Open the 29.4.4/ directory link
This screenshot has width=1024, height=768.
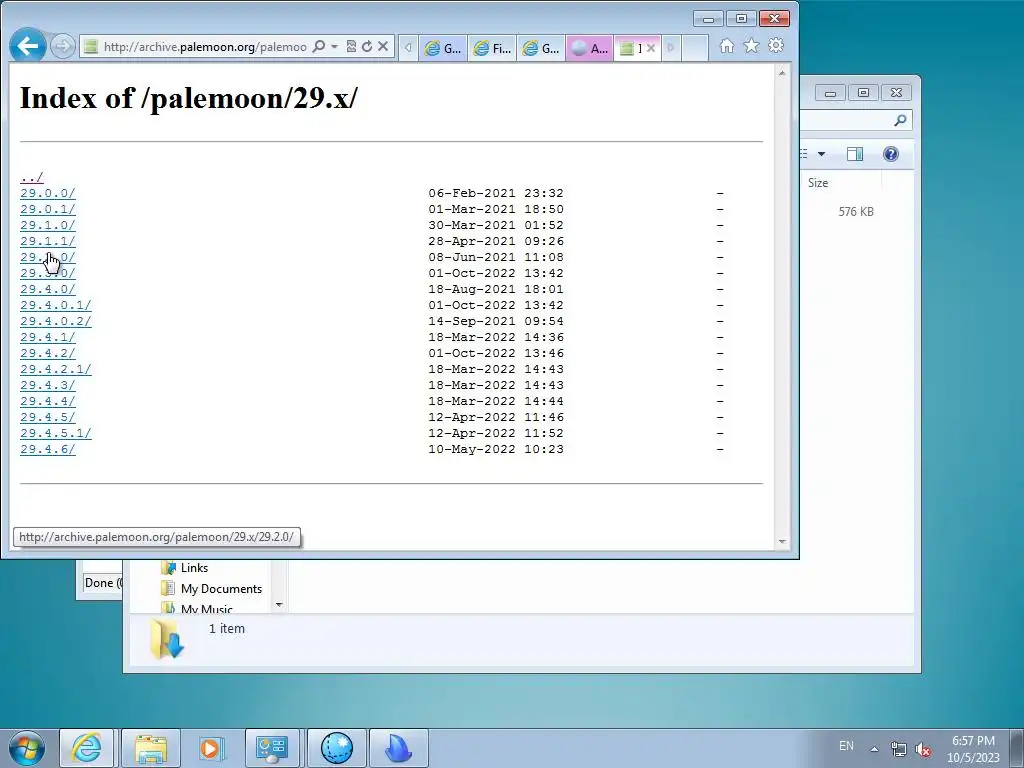pyautogui.click(x=48, y=401)
